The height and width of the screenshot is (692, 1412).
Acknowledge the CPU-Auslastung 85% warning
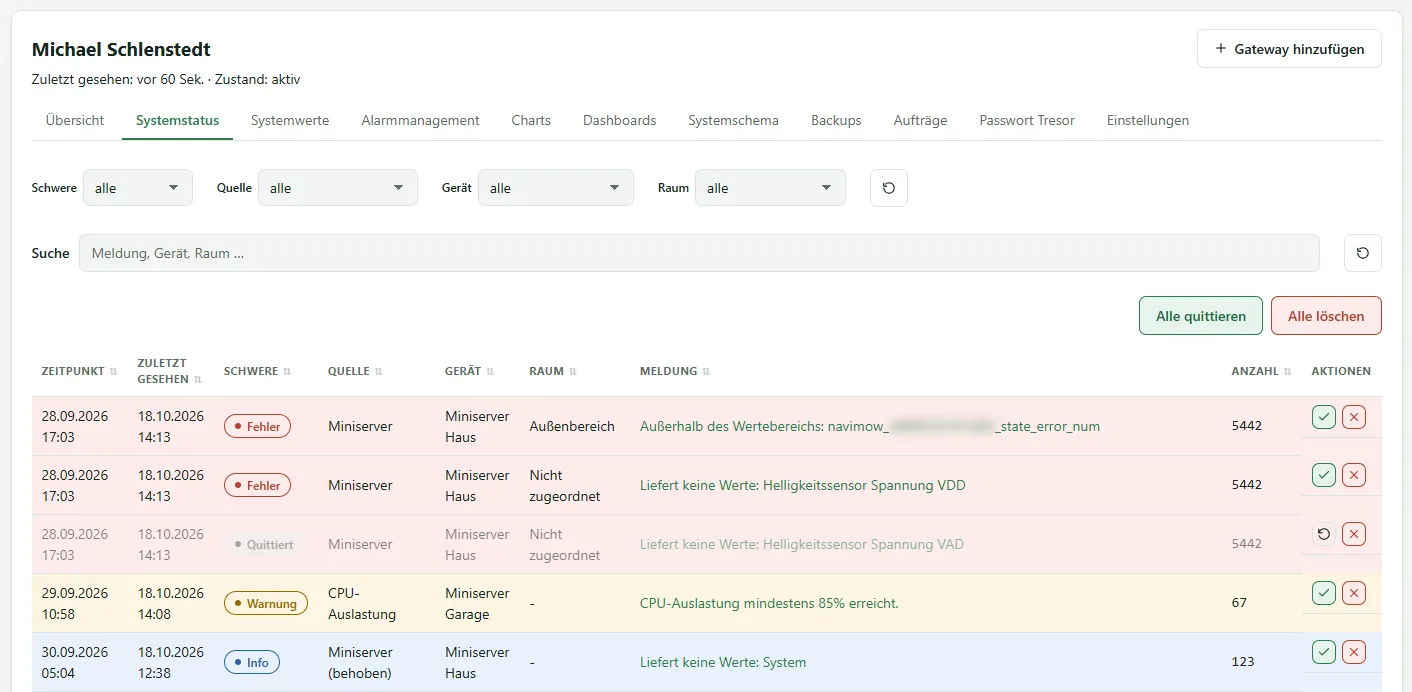coord(1324,593)
